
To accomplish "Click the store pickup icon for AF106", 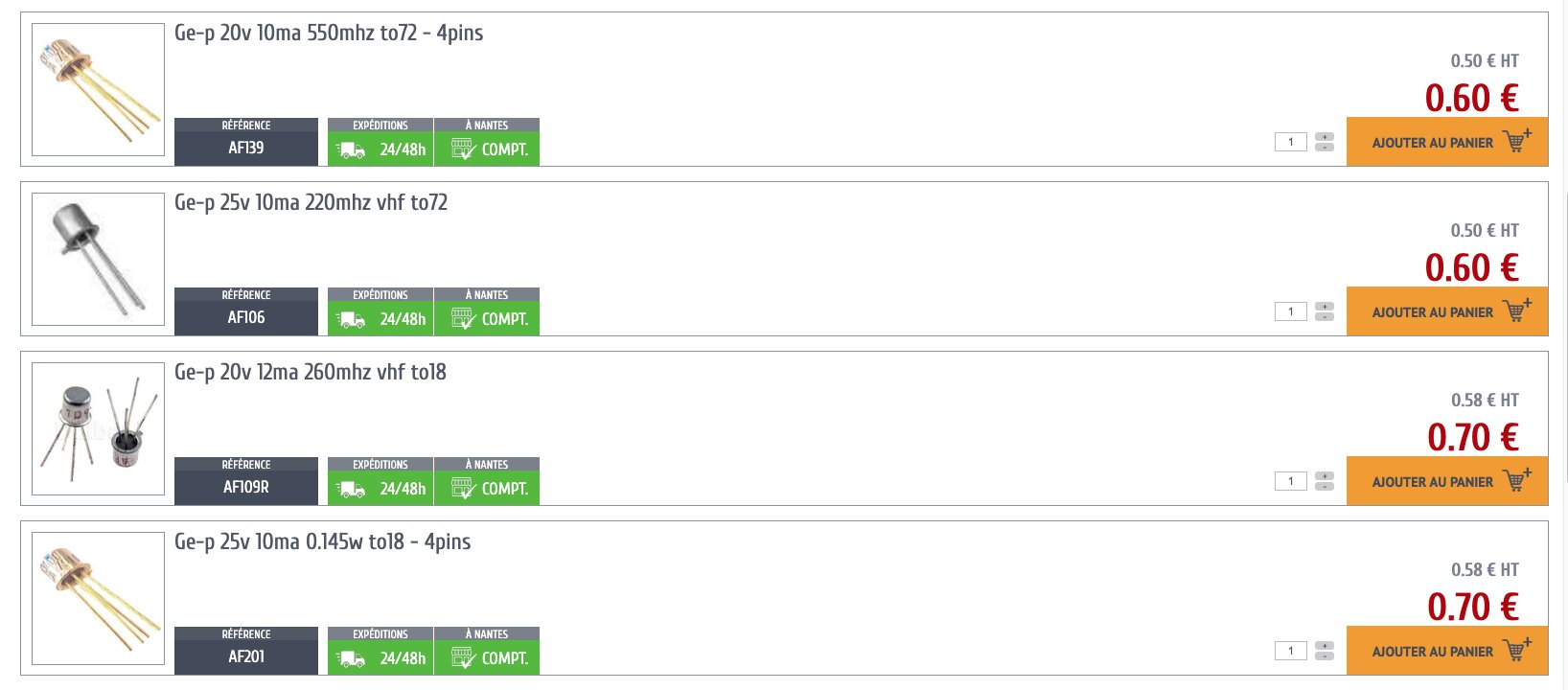I will tap(463, 318).
